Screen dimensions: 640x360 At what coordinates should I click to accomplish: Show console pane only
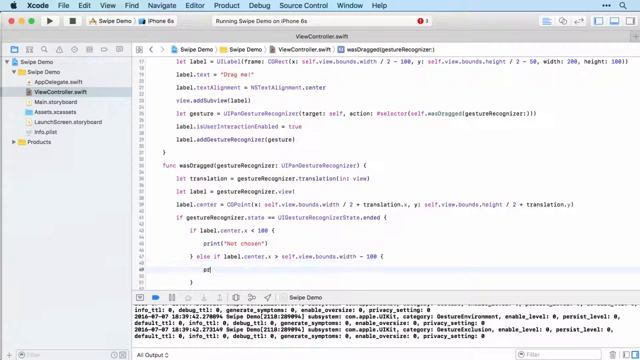click(635, 355)
